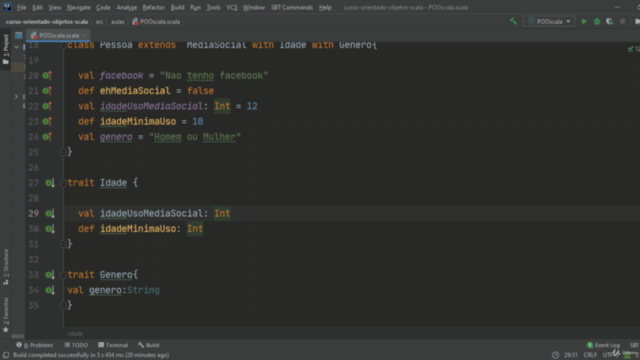Screen dimensions: 640x360
Task: Click the tool windows quick access icon
Action: tap(6, 355)
